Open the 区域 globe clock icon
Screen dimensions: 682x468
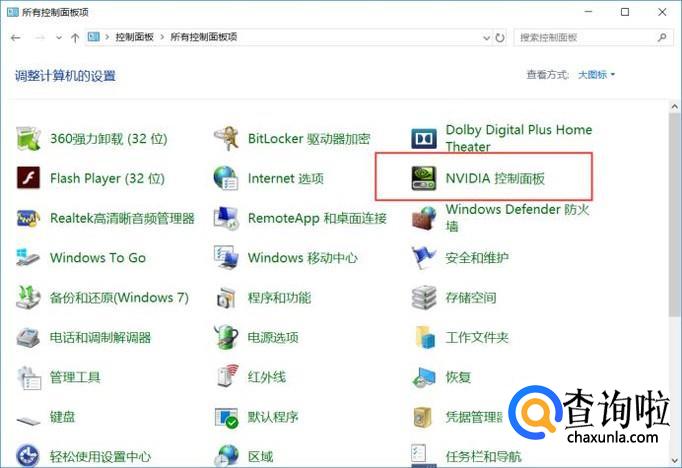coord(226,456)
